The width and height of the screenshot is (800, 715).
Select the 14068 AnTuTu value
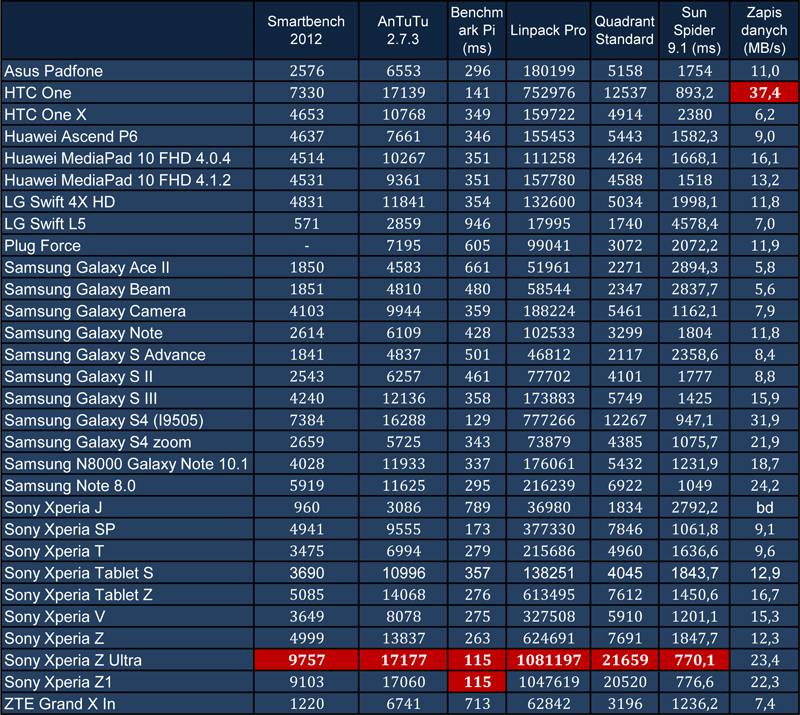404,595
